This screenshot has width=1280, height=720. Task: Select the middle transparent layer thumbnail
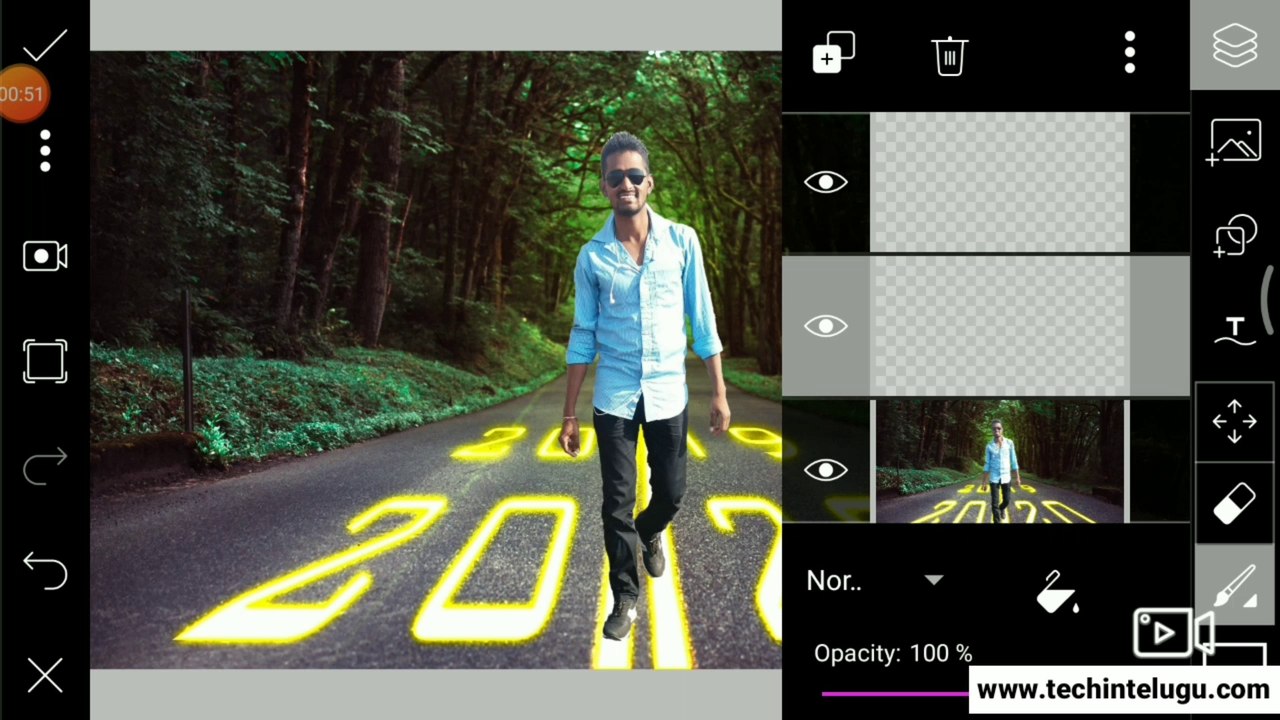(x=1000, y=327)
